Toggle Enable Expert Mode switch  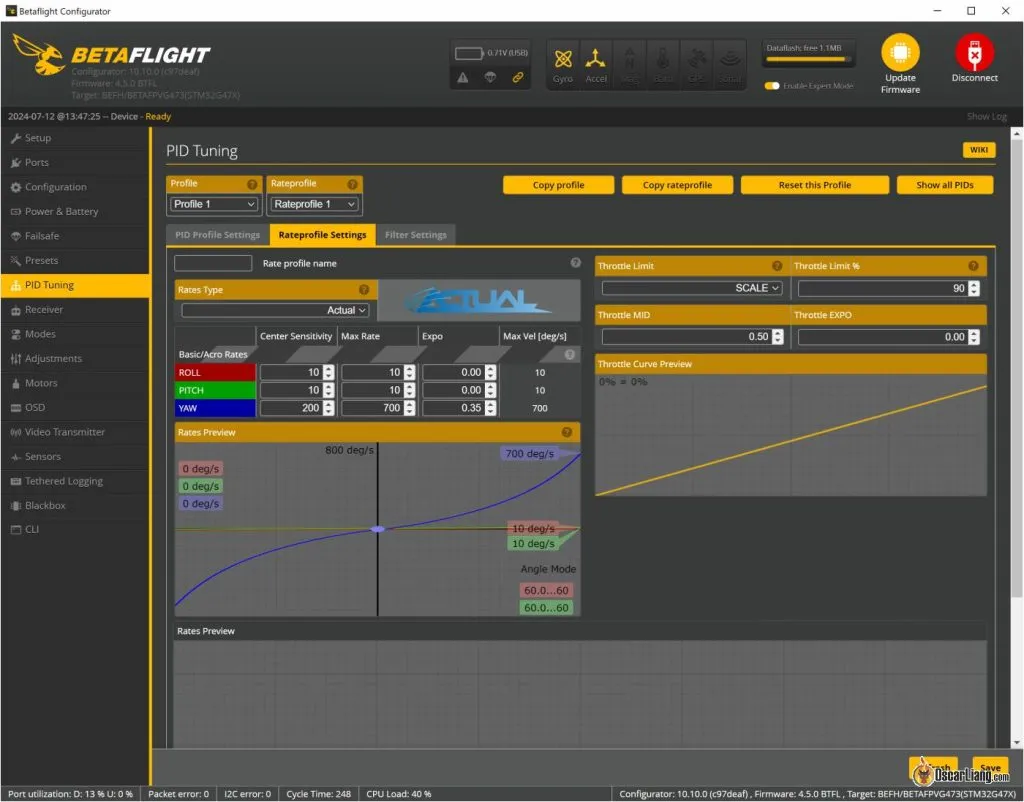click(x=772, y=86)
